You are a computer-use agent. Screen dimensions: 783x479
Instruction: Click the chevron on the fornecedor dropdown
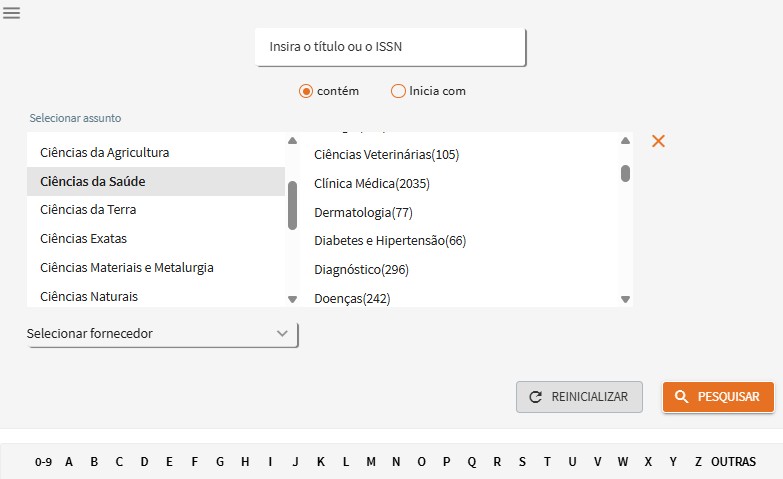click(x=282, y=333)
